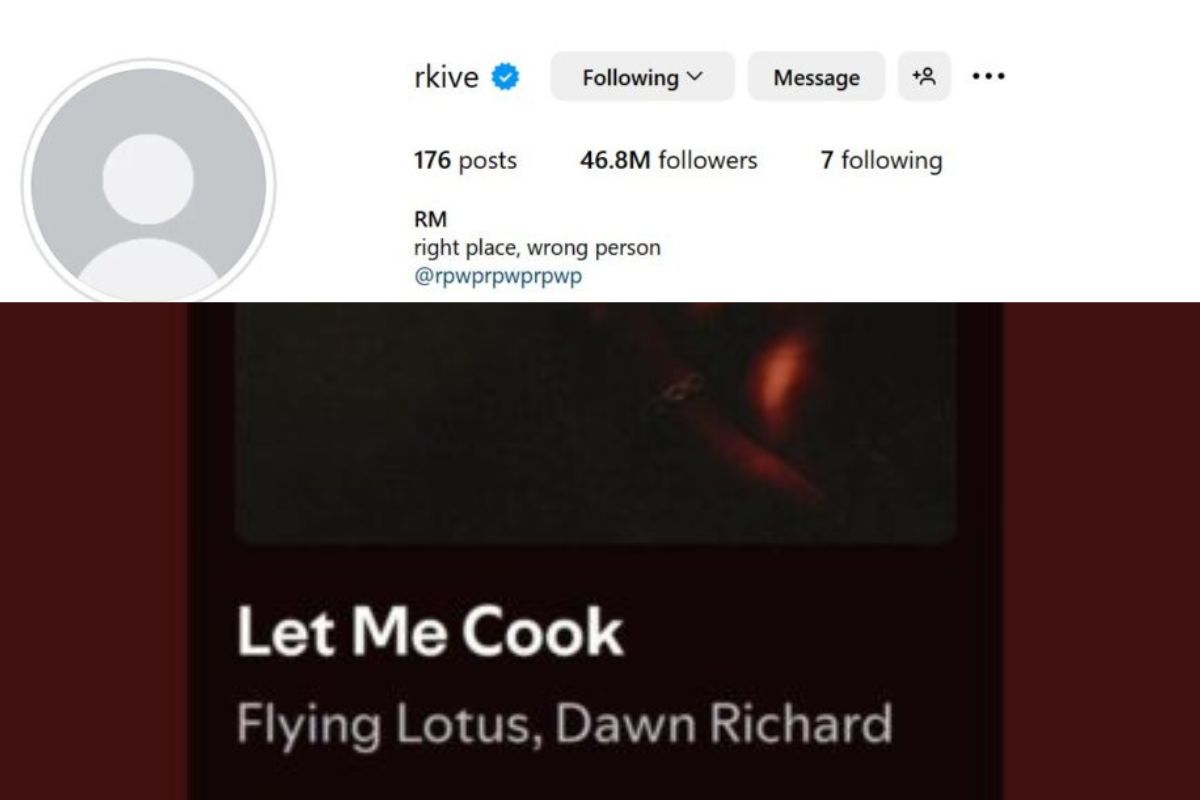Click the chevron arrow inside Following button
The image size is (1200, 800).
(x=696, y=76)
